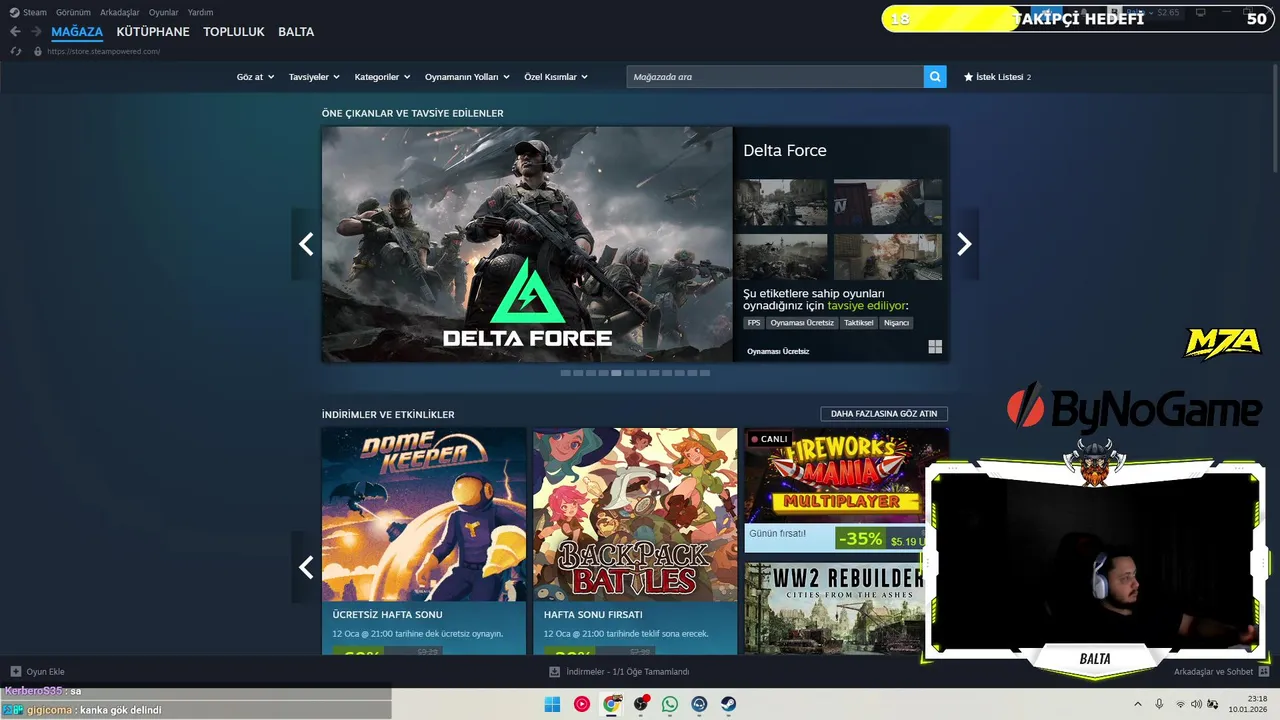1280x720 pixels.
Task: Click the microphone tray icon
Action: pos(1159,704)
